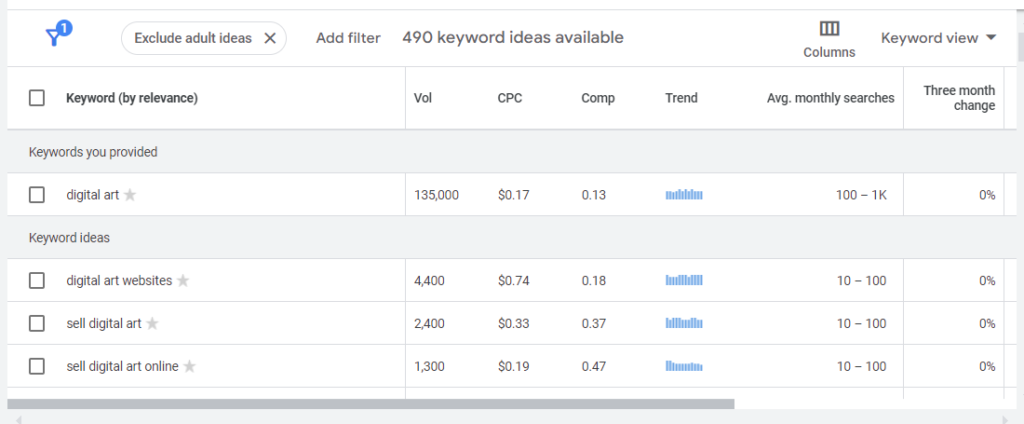
Task: Click the 4,400 volume value
Action: pos(429,281)
